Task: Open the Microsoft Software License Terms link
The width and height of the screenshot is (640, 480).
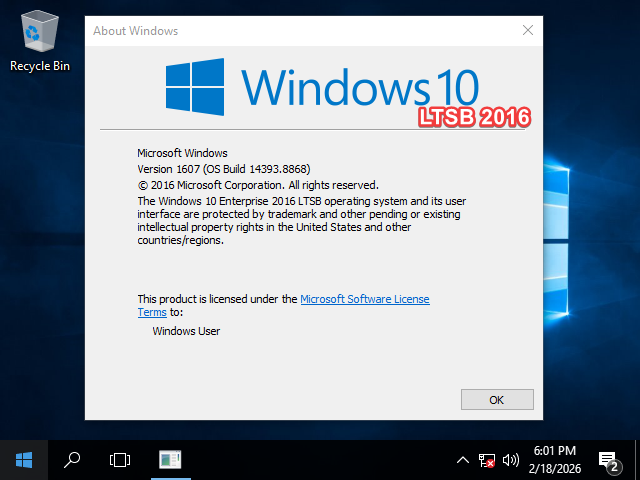Action: pos(364,299)
